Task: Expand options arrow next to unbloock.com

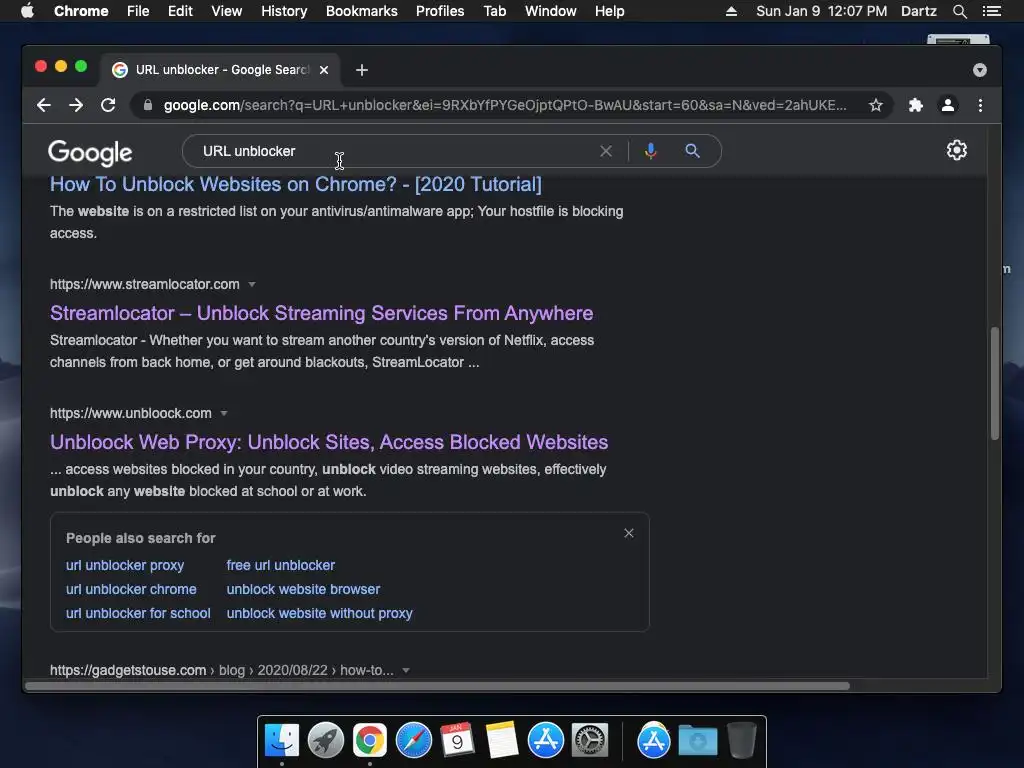Action: [x=224, y=413]
